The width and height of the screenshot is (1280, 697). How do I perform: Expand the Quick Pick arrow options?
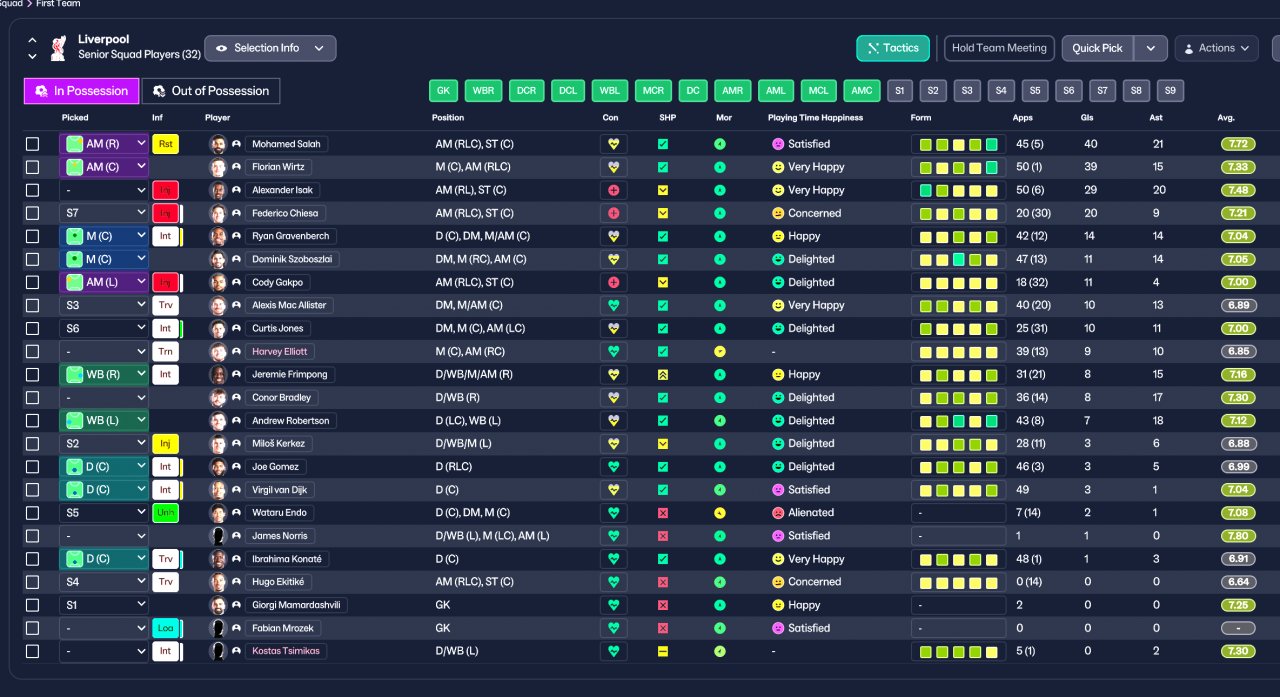[x=1152, y=48]
